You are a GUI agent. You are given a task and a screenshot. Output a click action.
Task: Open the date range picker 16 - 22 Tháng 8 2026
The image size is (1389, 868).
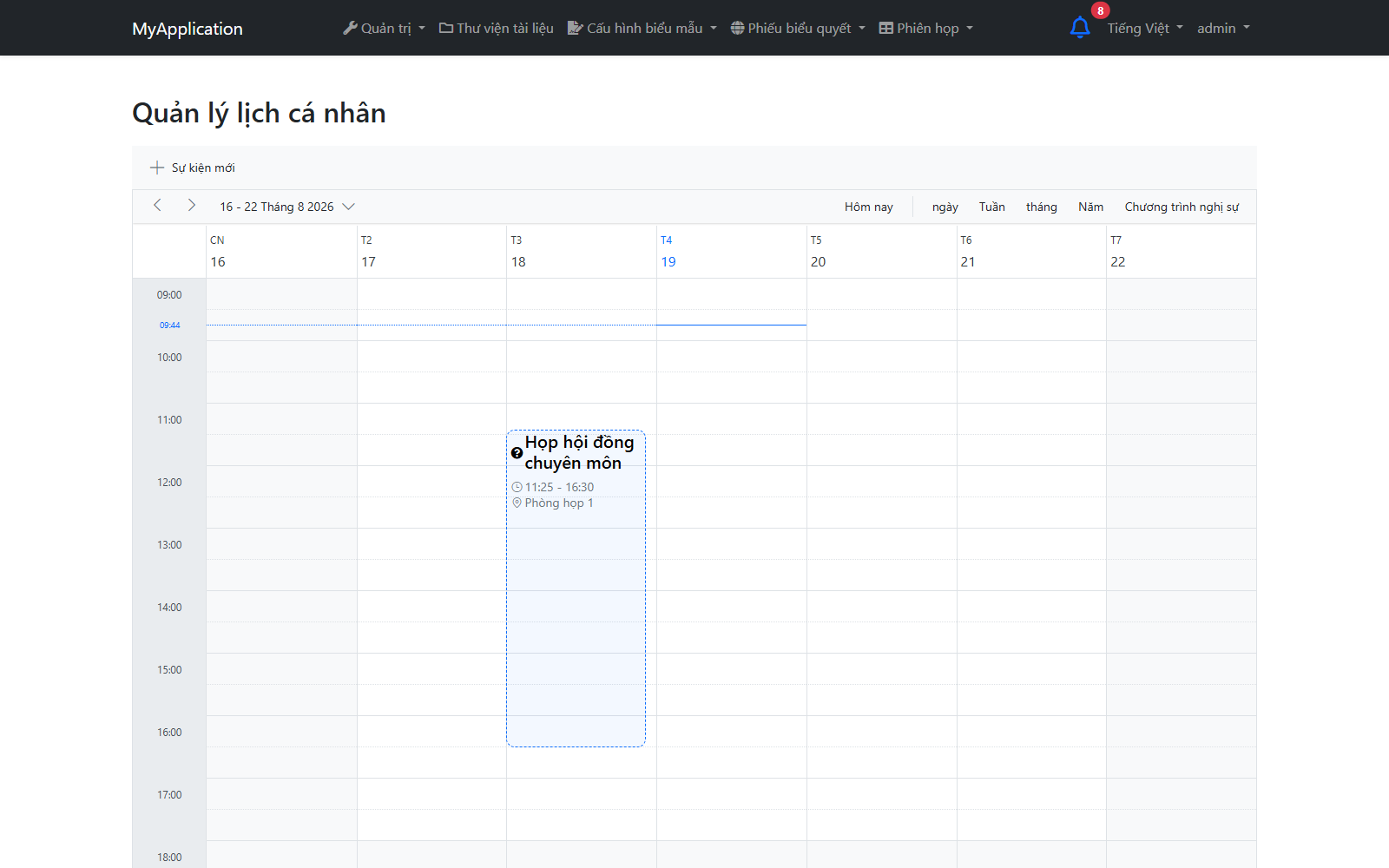pos(287,207)
